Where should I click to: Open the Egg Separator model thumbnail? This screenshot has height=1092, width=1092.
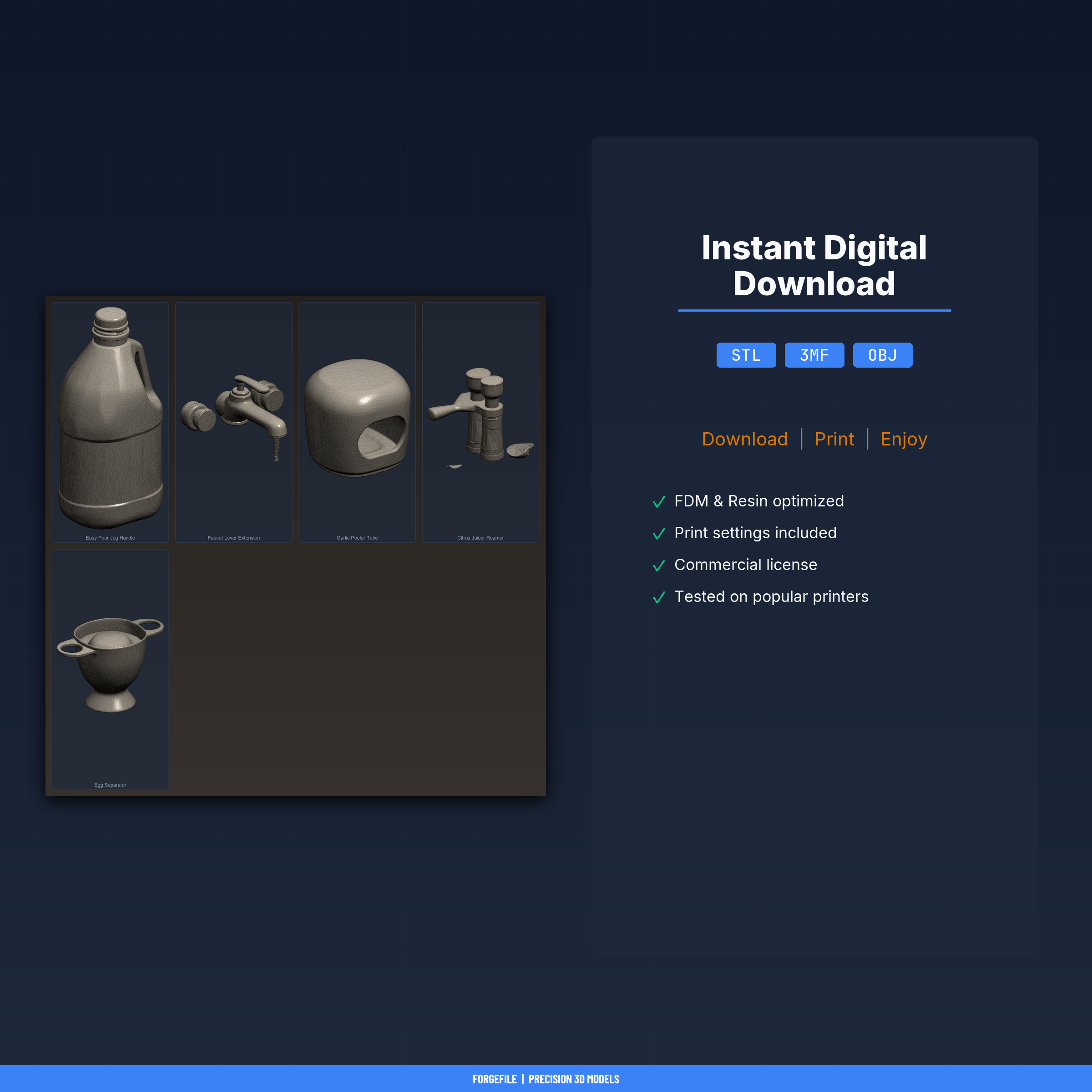[110, 669]
